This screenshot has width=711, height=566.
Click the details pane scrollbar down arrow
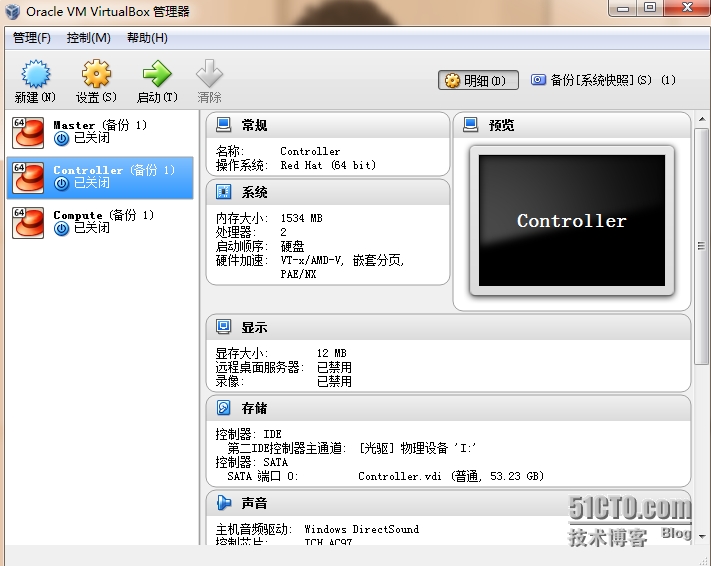[702, 536]
